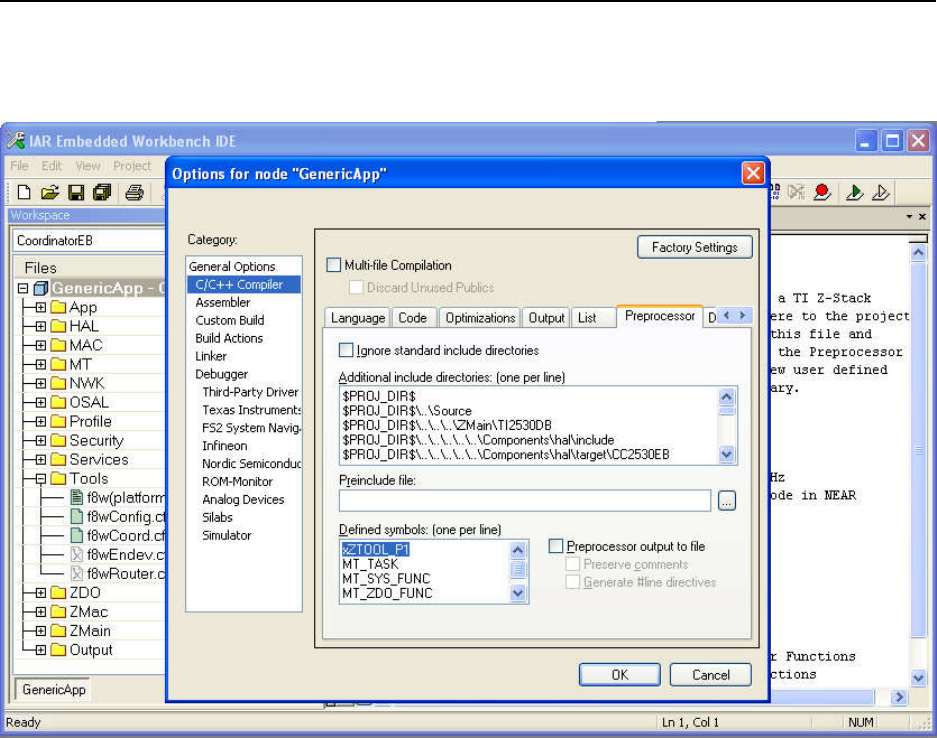Click the GenericApp project cube icon
This screenshot has height=738, width=937.
click(x=41, y=289)
